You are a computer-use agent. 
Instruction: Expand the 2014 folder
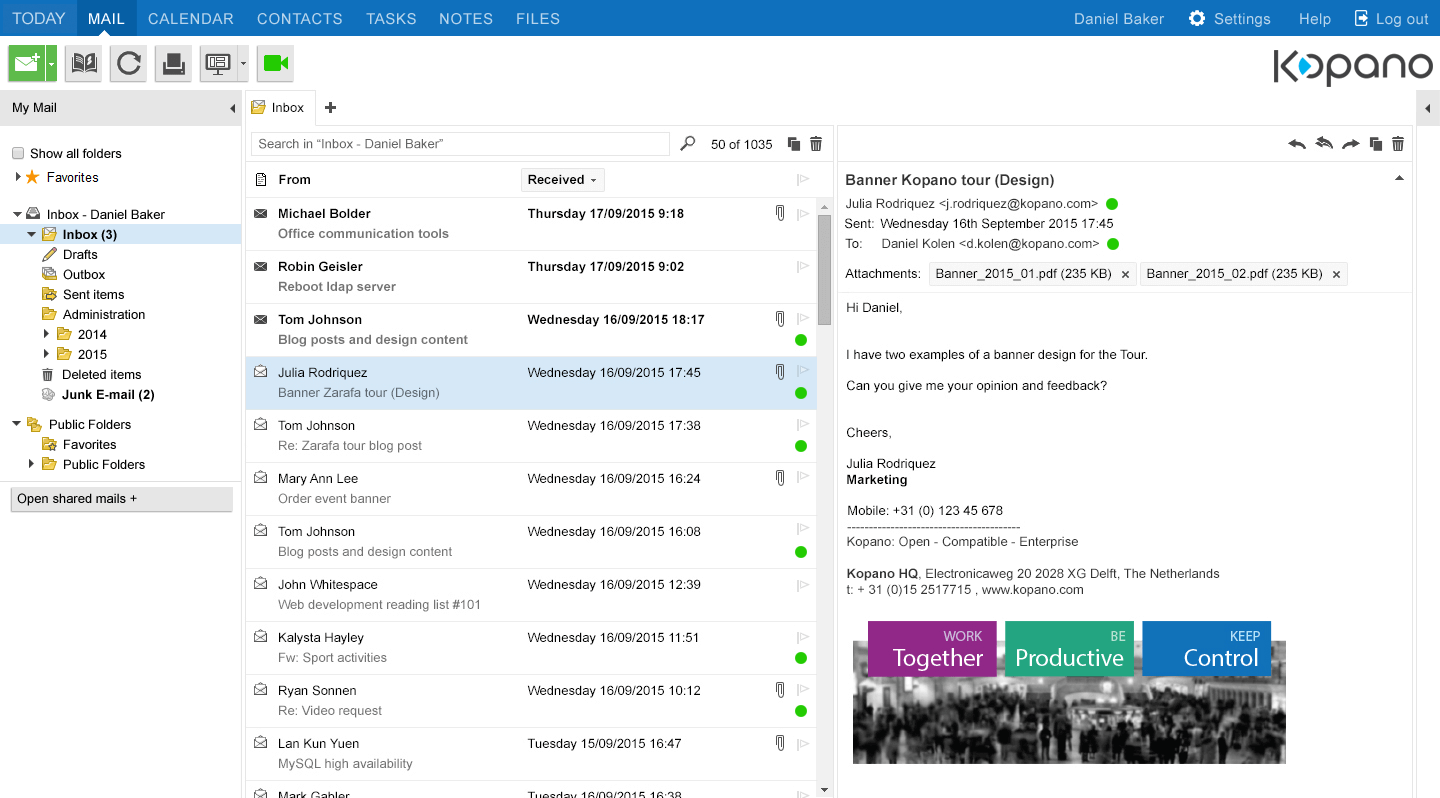coord(46,334)
